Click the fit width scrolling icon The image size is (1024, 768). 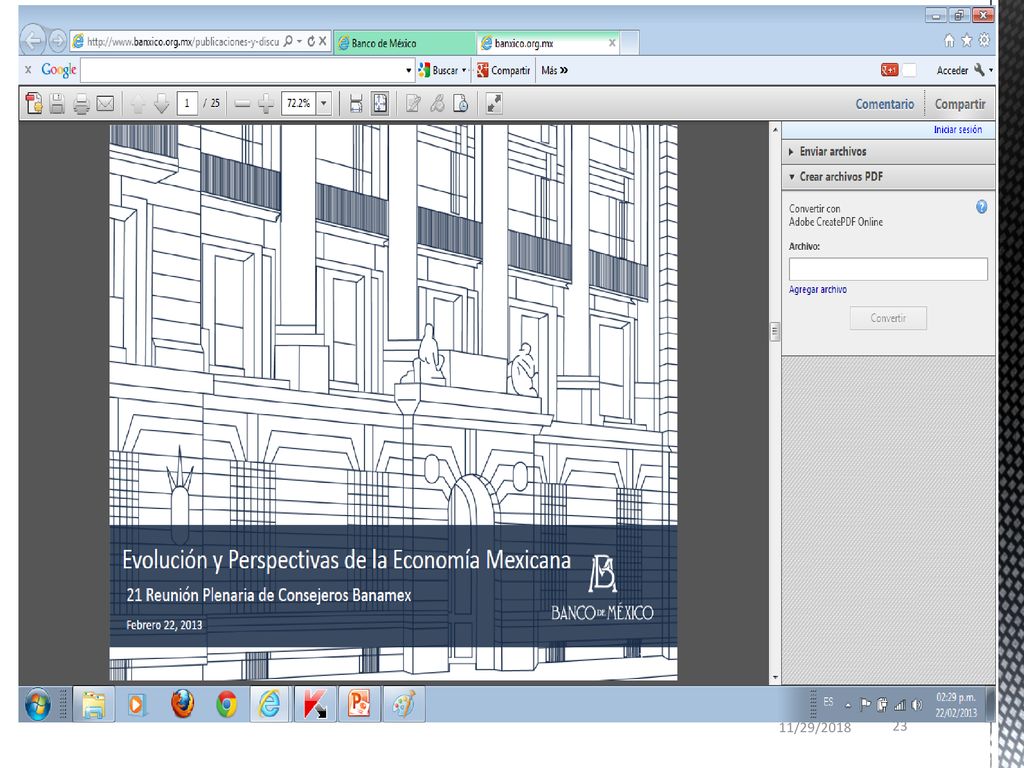356,103
